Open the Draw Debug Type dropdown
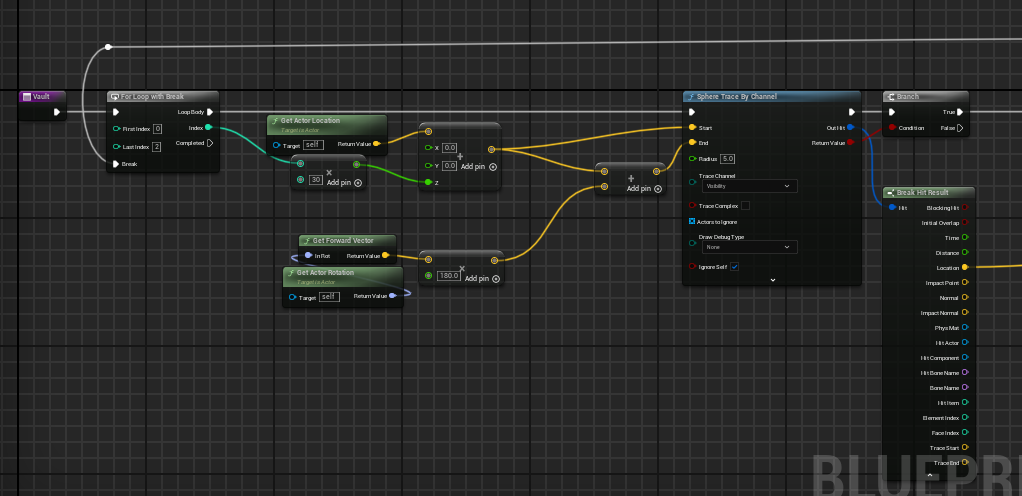The height and width of the screenshot is (496, 1022). [x=749, y=246]
